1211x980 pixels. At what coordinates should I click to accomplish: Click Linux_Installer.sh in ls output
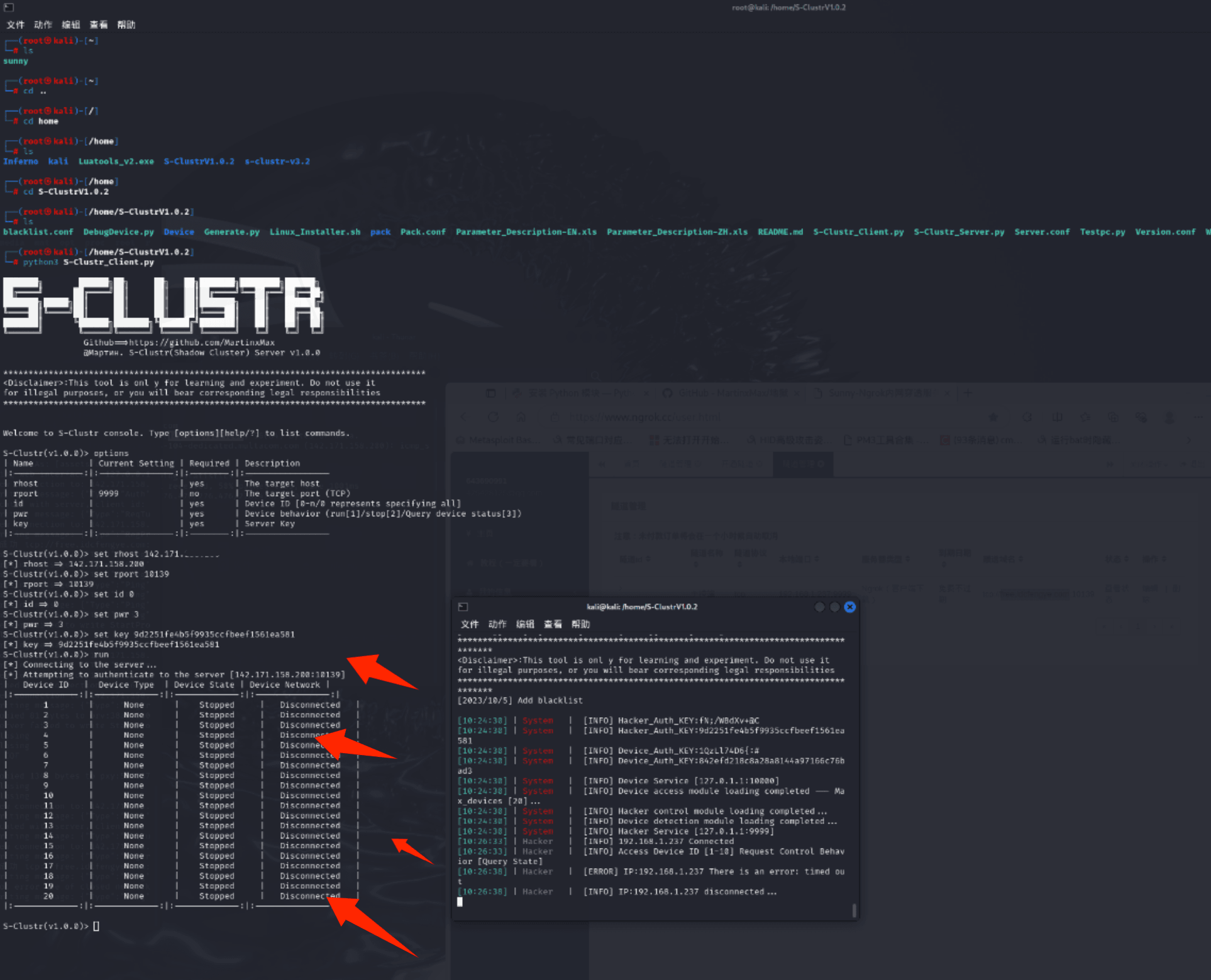coord(315,232)
